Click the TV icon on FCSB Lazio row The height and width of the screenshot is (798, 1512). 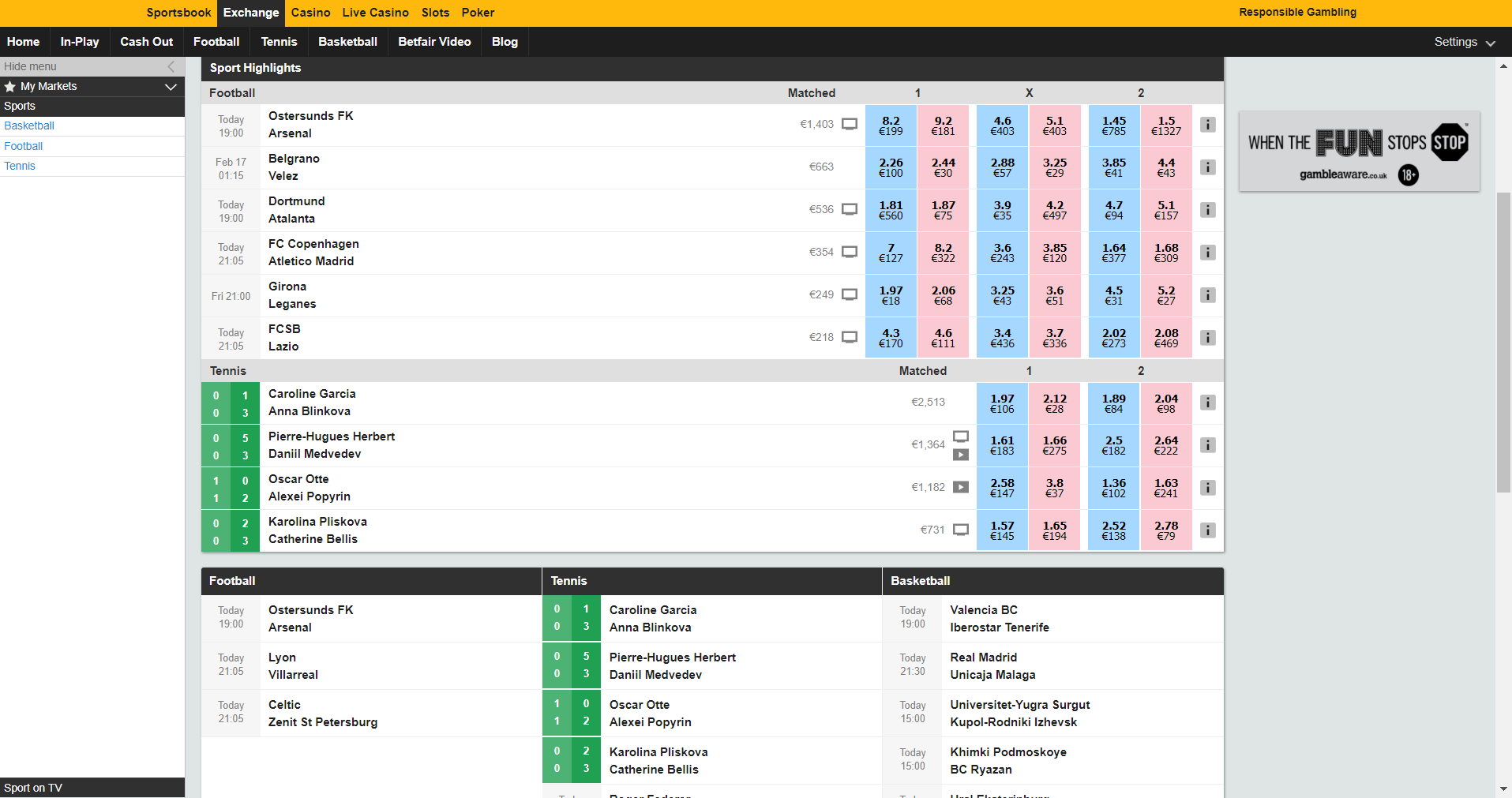click(850, 337)
